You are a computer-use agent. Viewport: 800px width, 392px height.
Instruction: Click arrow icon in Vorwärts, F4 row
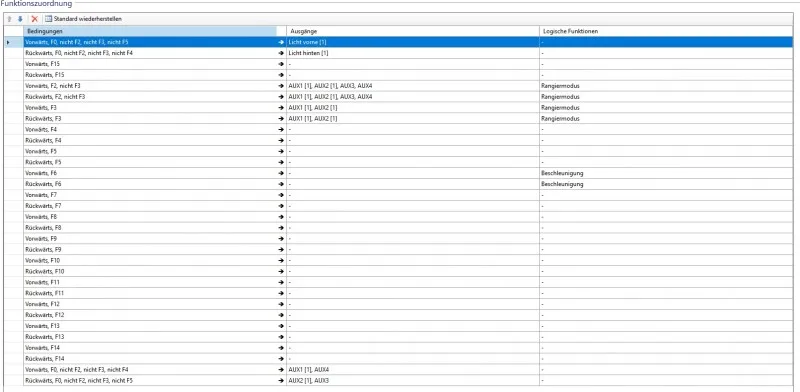pos(281,130)
